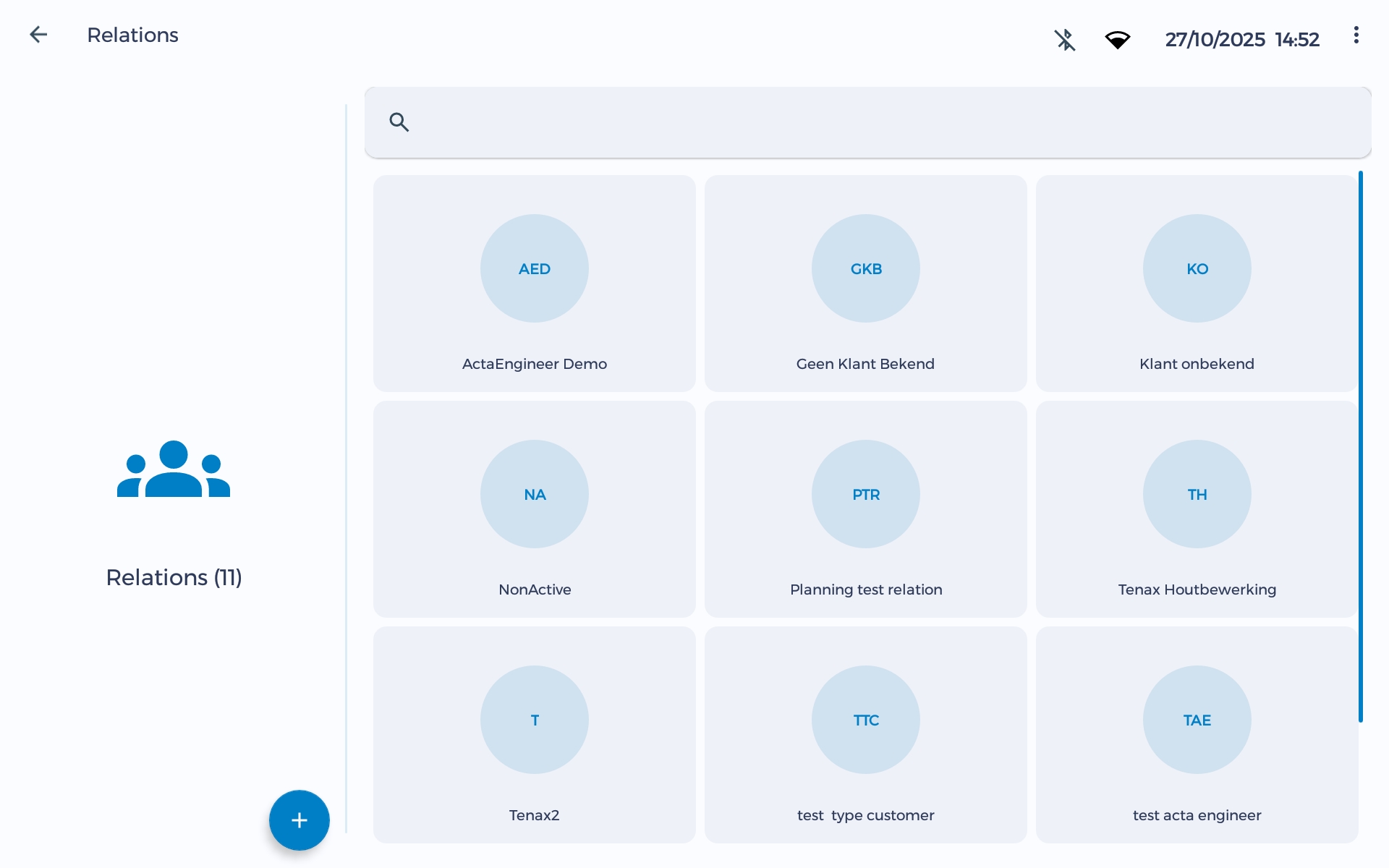Select Planning test relation card
The width and height of the screenshot is (1389, 868).
(865, 509)
